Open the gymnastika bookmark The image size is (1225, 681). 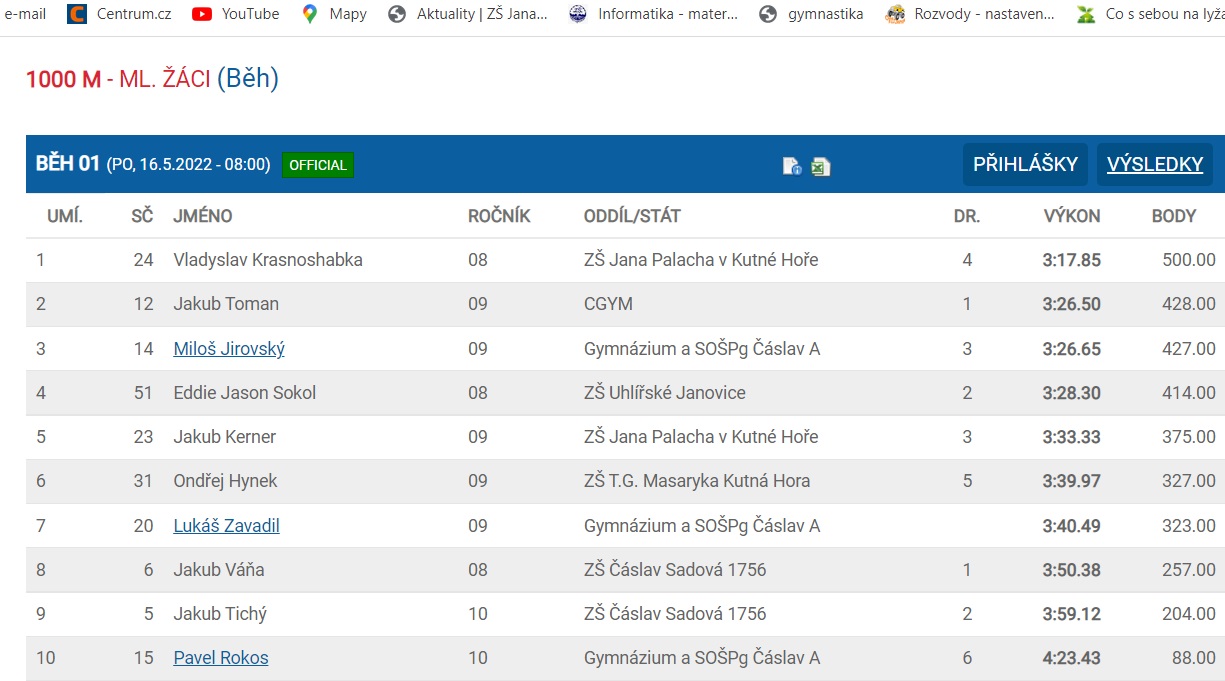(x=811, y=14)
